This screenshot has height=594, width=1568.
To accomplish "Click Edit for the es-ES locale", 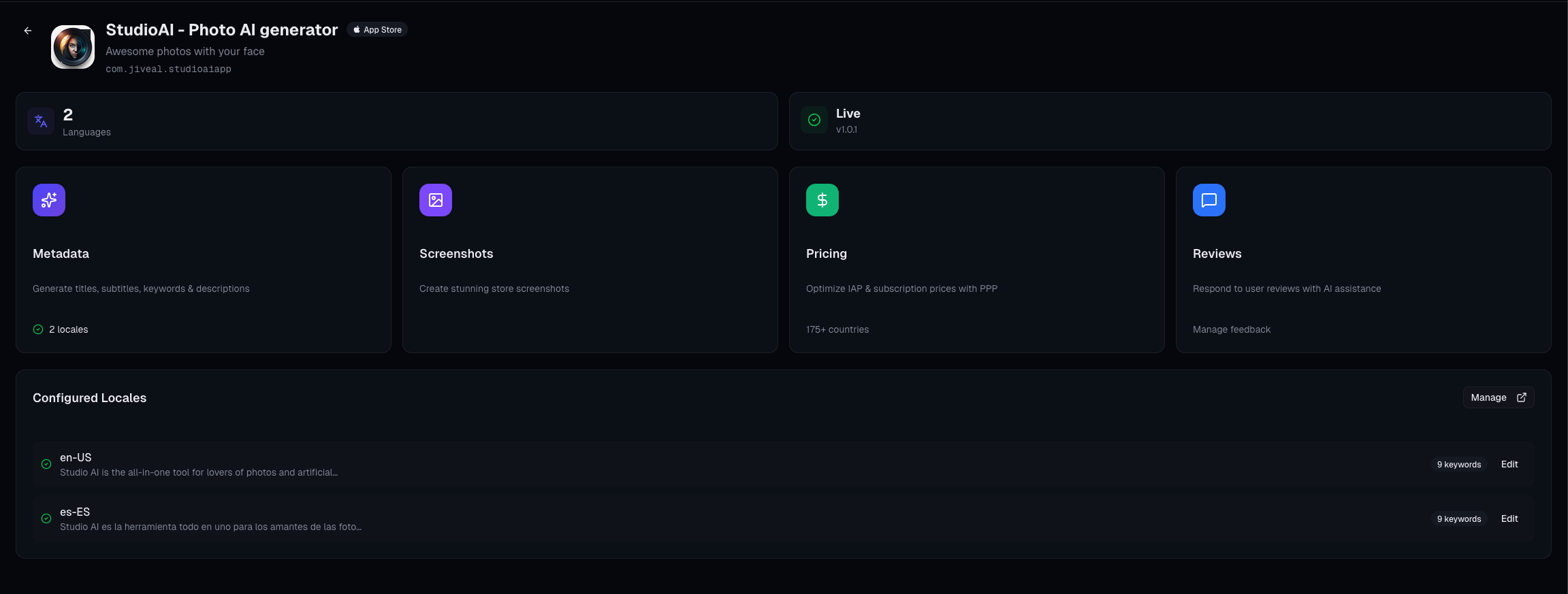I will tap(1509, 518).
